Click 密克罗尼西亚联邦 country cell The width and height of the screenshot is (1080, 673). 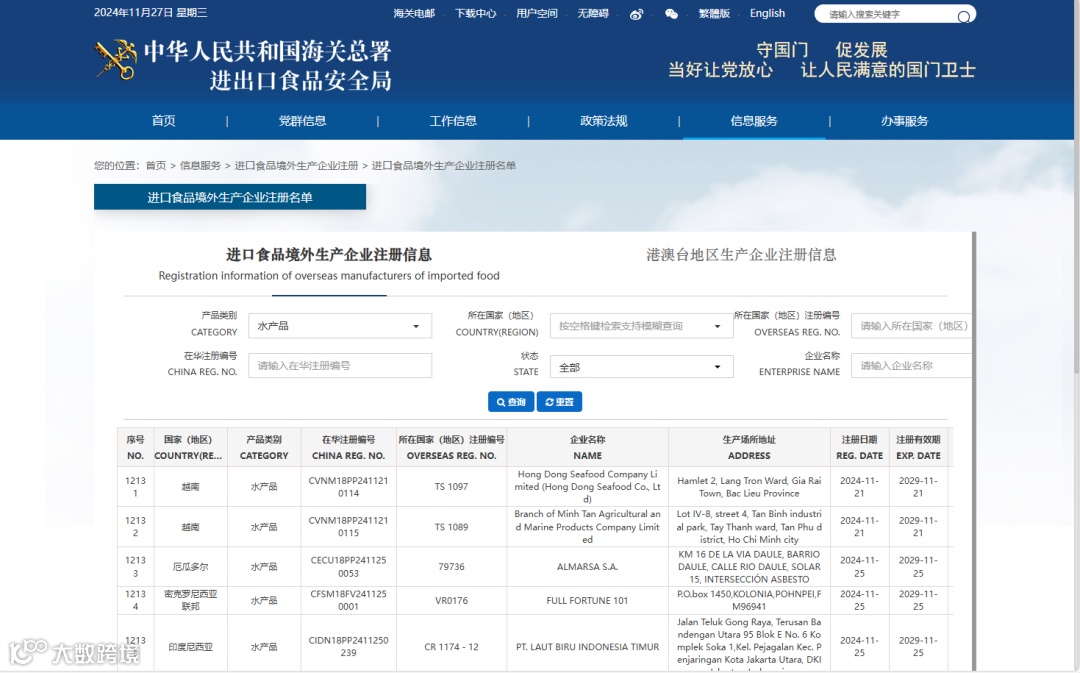click(191, 601)
